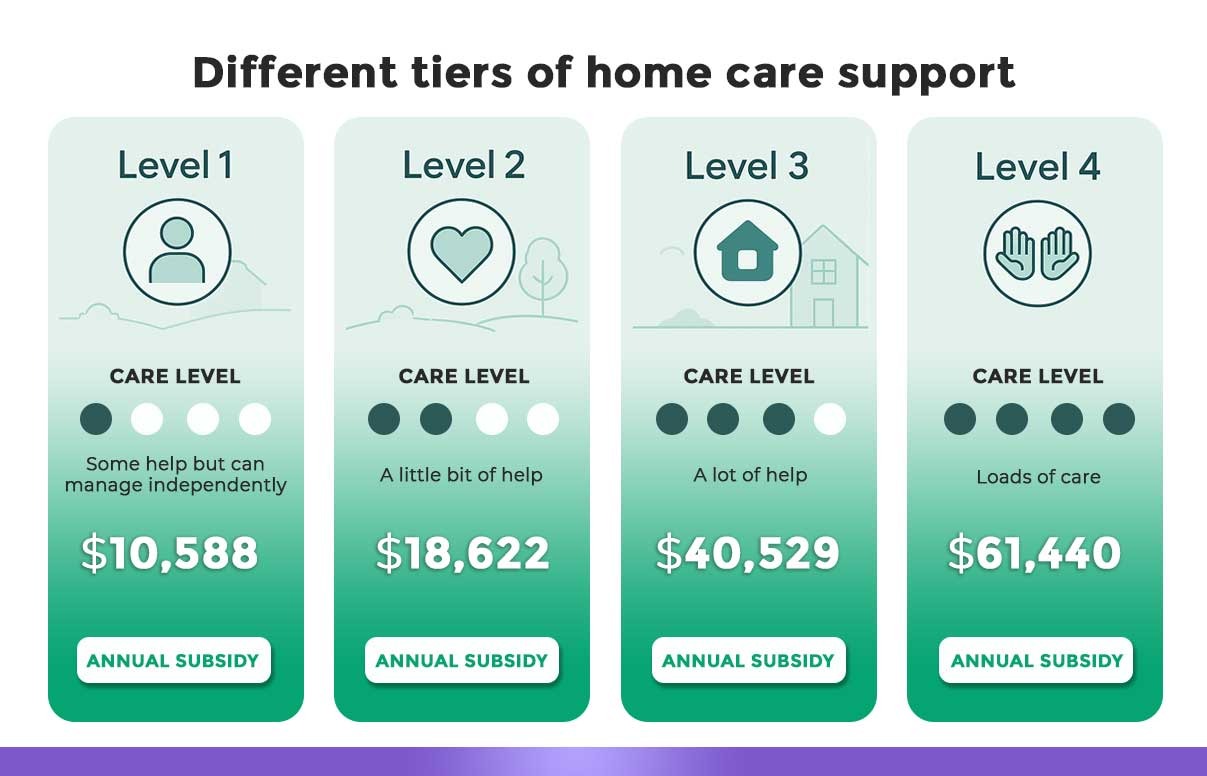Click the 'Different tiers of home care support' title
Screen dimensions: 1207x776
(x=603, y=72)
